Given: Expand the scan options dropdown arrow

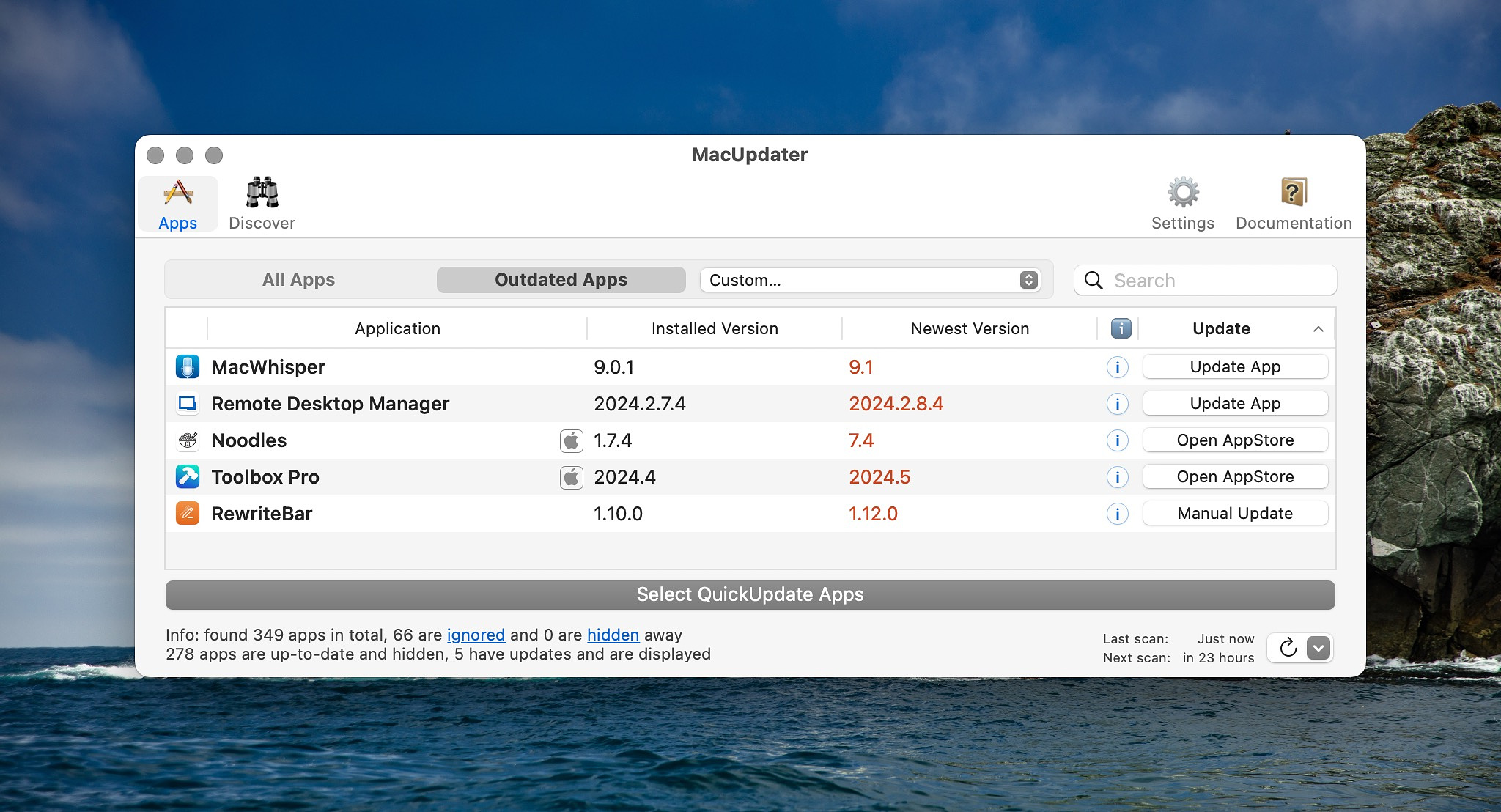Looking at the screenshot, I should pyautogui.click(x=1318, y=648).
